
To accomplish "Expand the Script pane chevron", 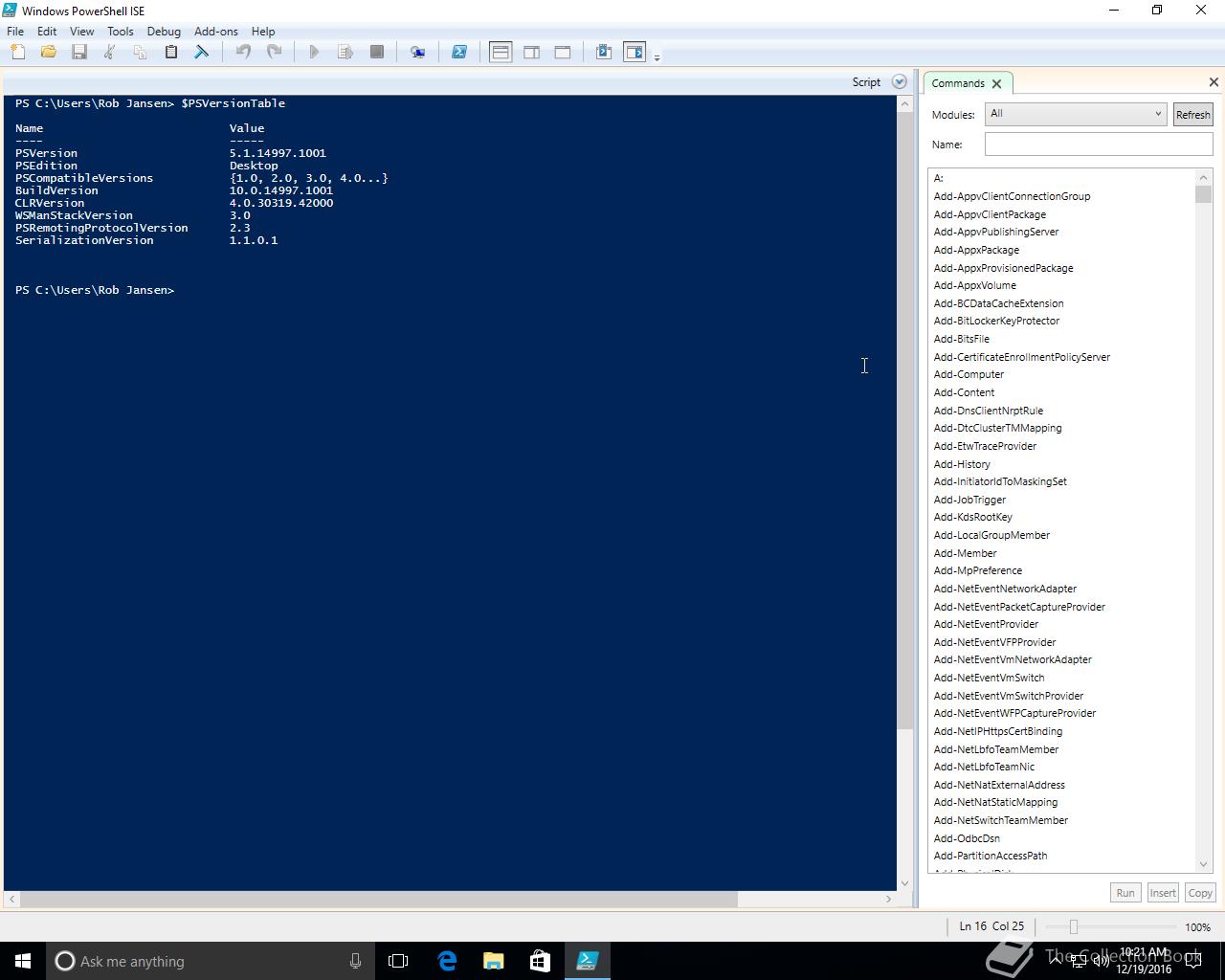I will (899, 82).
